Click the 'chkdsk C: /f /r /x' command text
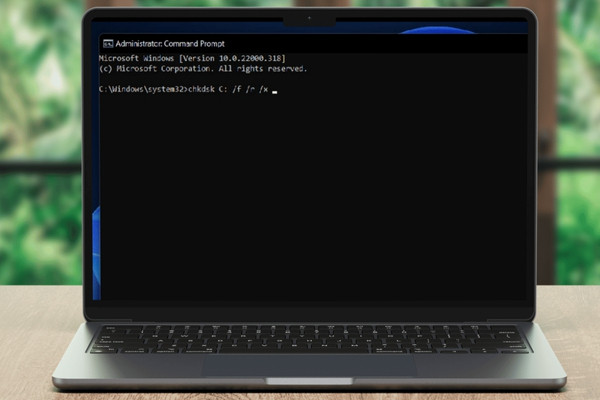 [x=228, y=89]
